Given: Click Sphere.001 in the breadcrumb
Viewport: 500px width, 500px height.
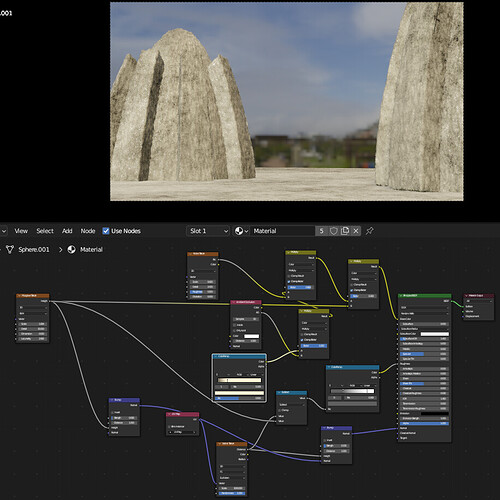Looking at the screenshot, I should (x=34, y=250).
